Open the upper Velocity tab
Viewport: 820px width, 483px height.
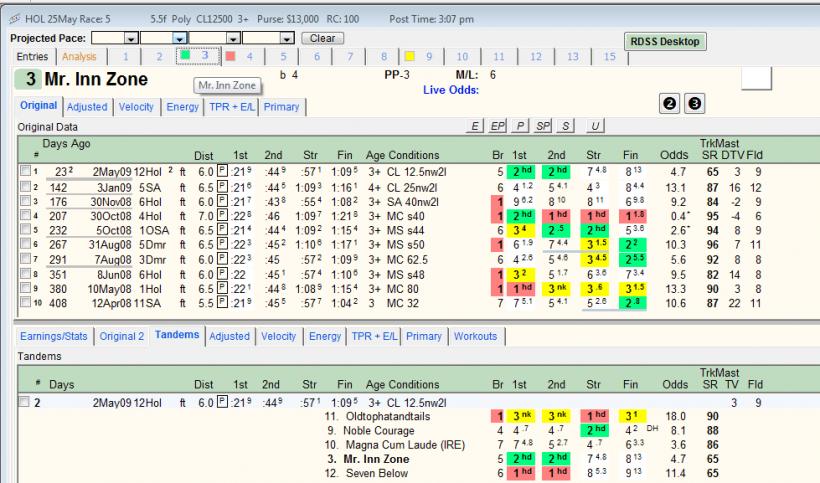136,107
